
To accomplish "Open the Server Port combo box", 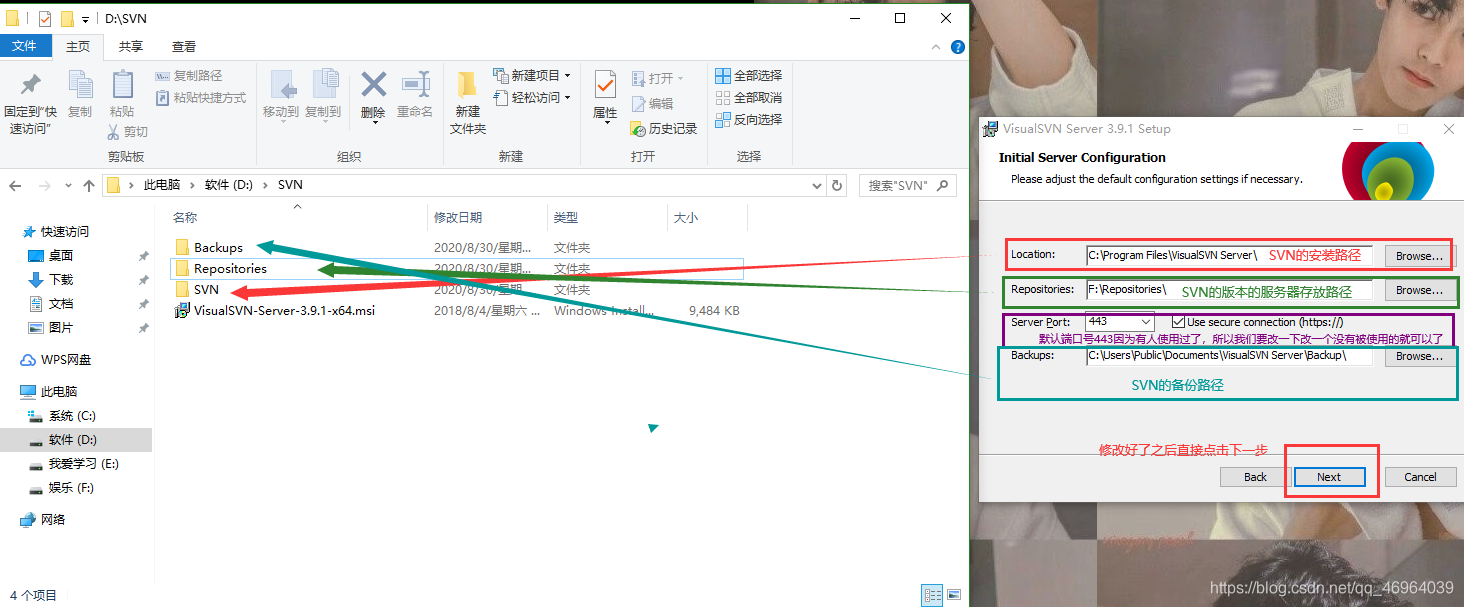I will pos(1119,322).
